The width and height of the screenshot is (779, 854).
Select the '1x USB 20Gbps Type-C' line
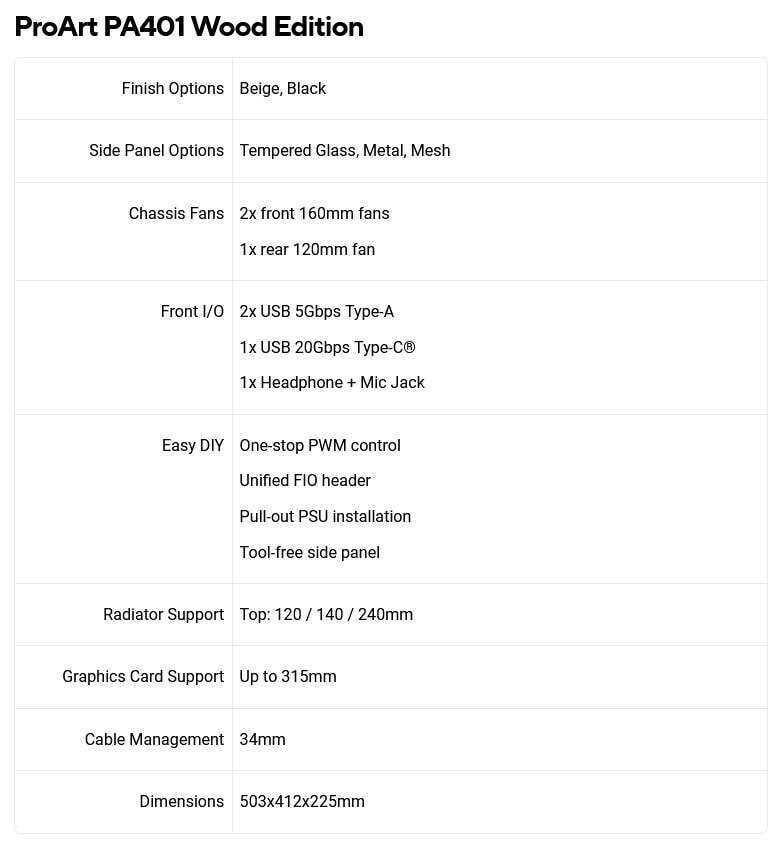click(x=327, y=348)
